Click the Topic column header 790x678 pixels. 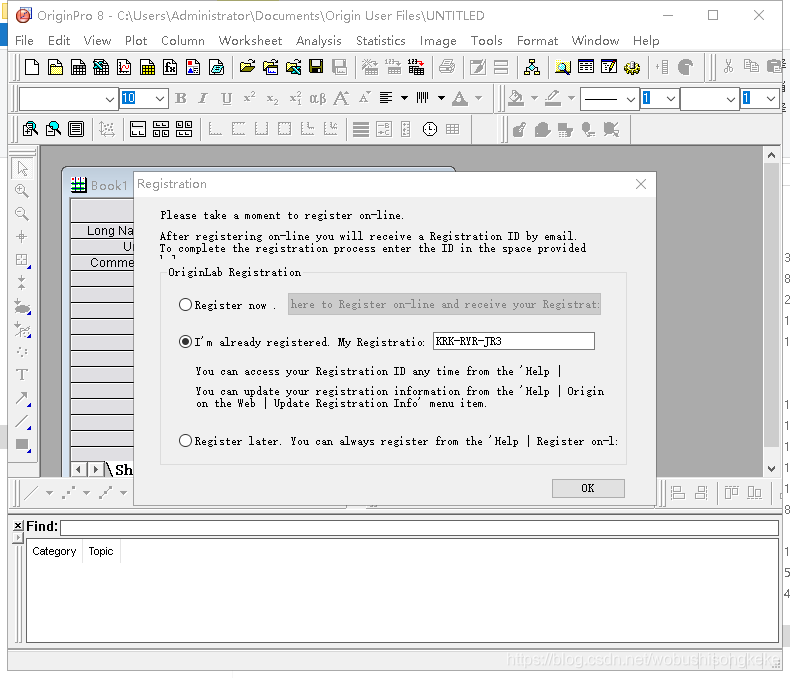(x=101, y=551)
